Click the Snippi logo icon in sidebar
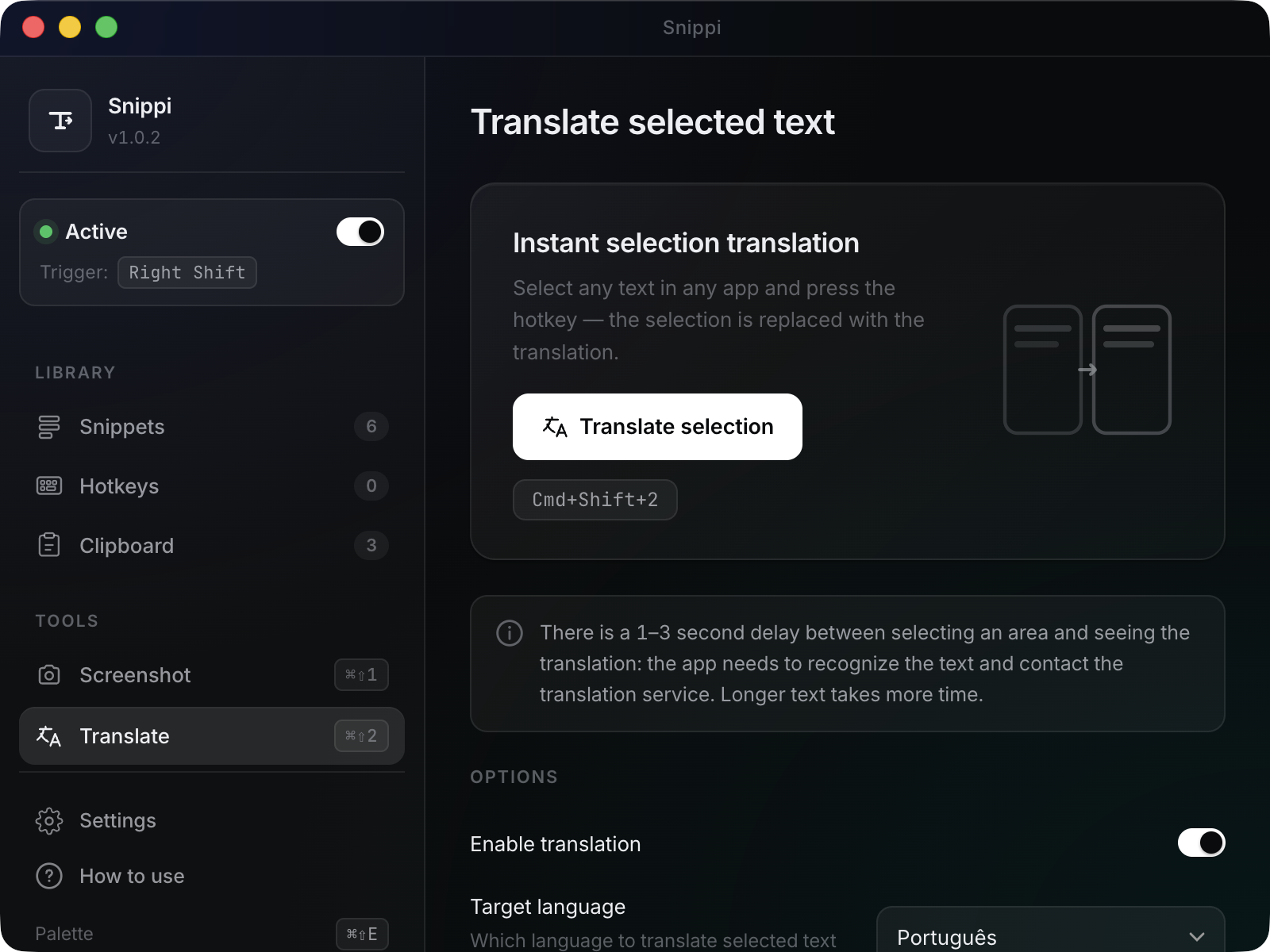Viewport: 1270px width, 952px height. point(60,121)
